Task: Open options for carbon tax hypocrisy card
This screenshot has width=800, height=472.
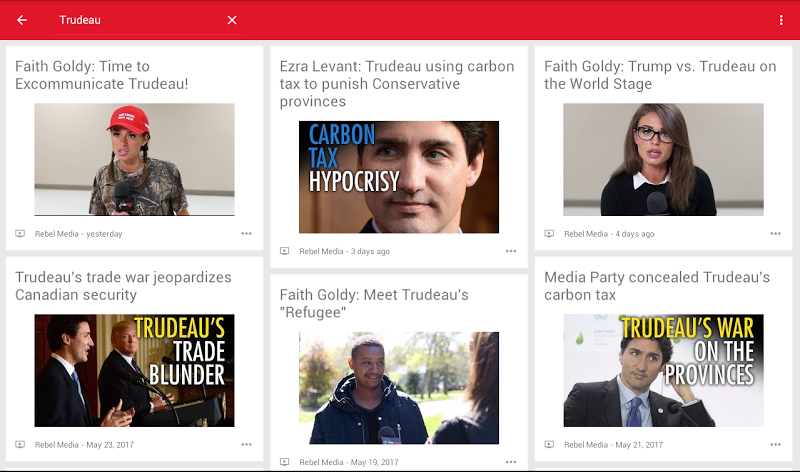Action: click(511, 251)
